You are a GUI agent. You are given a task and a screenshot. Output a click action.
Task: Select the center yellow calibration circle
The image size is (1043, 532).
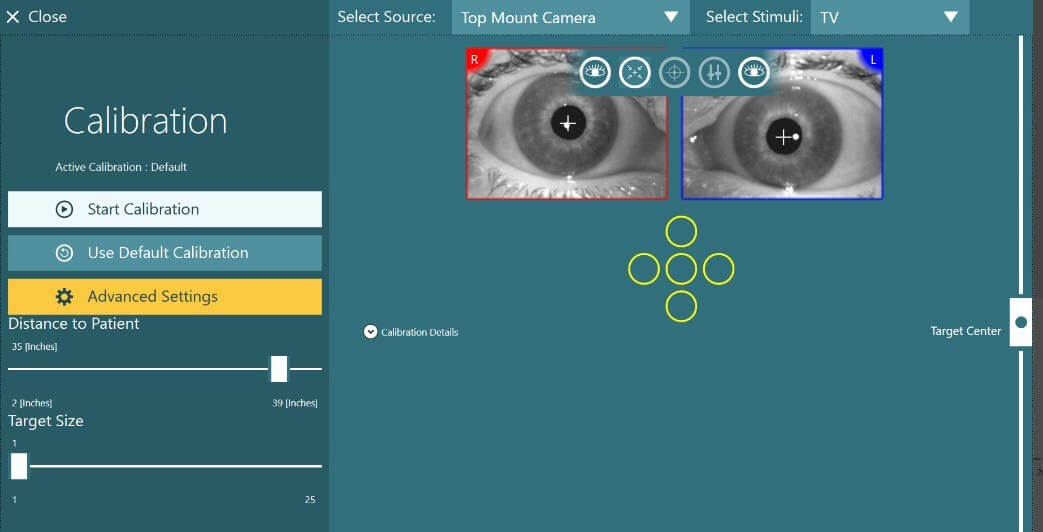coord(681,269)
